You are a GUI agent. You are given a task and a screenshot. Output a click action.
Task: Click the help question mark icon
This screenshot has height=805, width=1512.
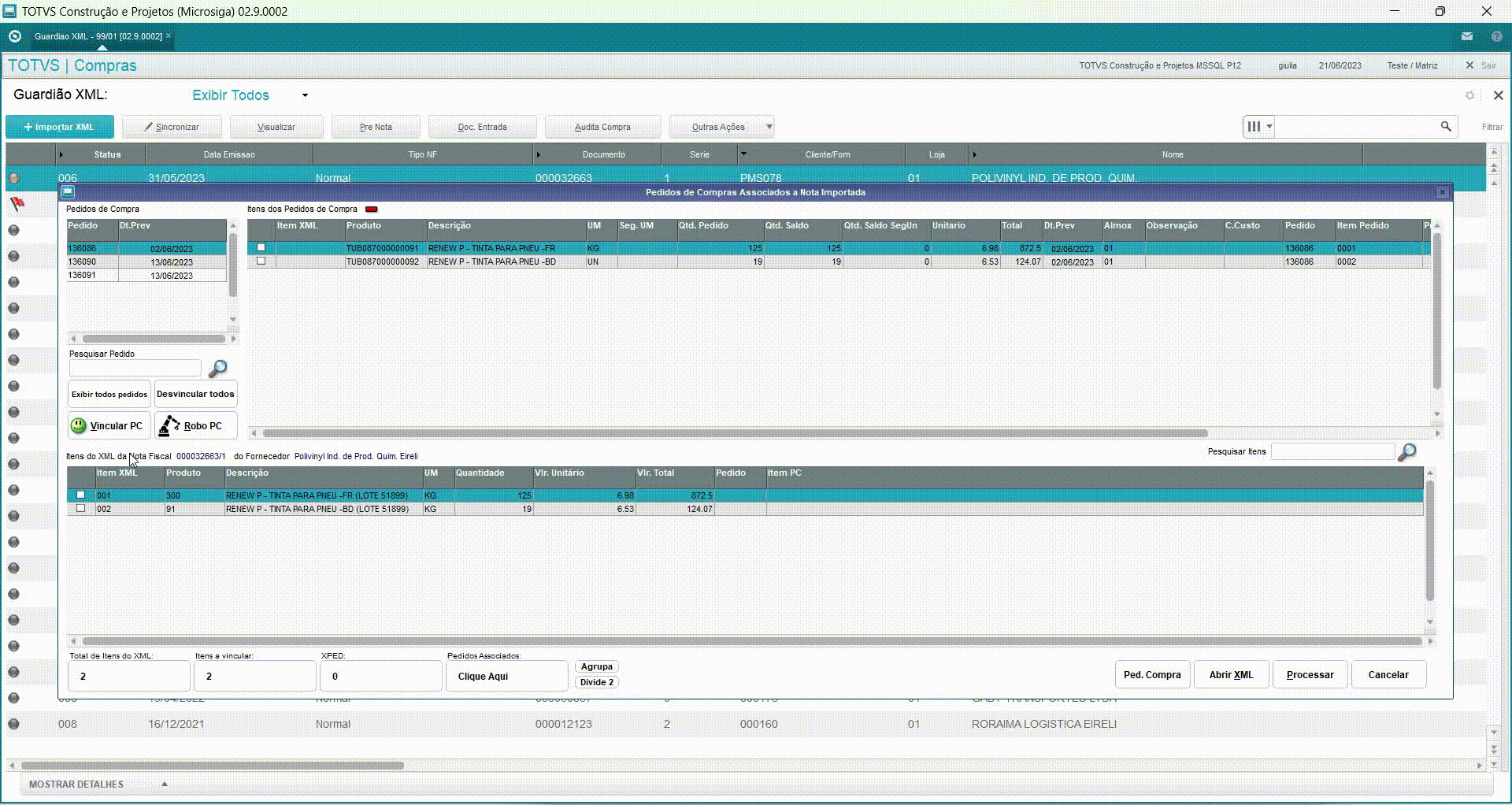[x=1496, y=36]
